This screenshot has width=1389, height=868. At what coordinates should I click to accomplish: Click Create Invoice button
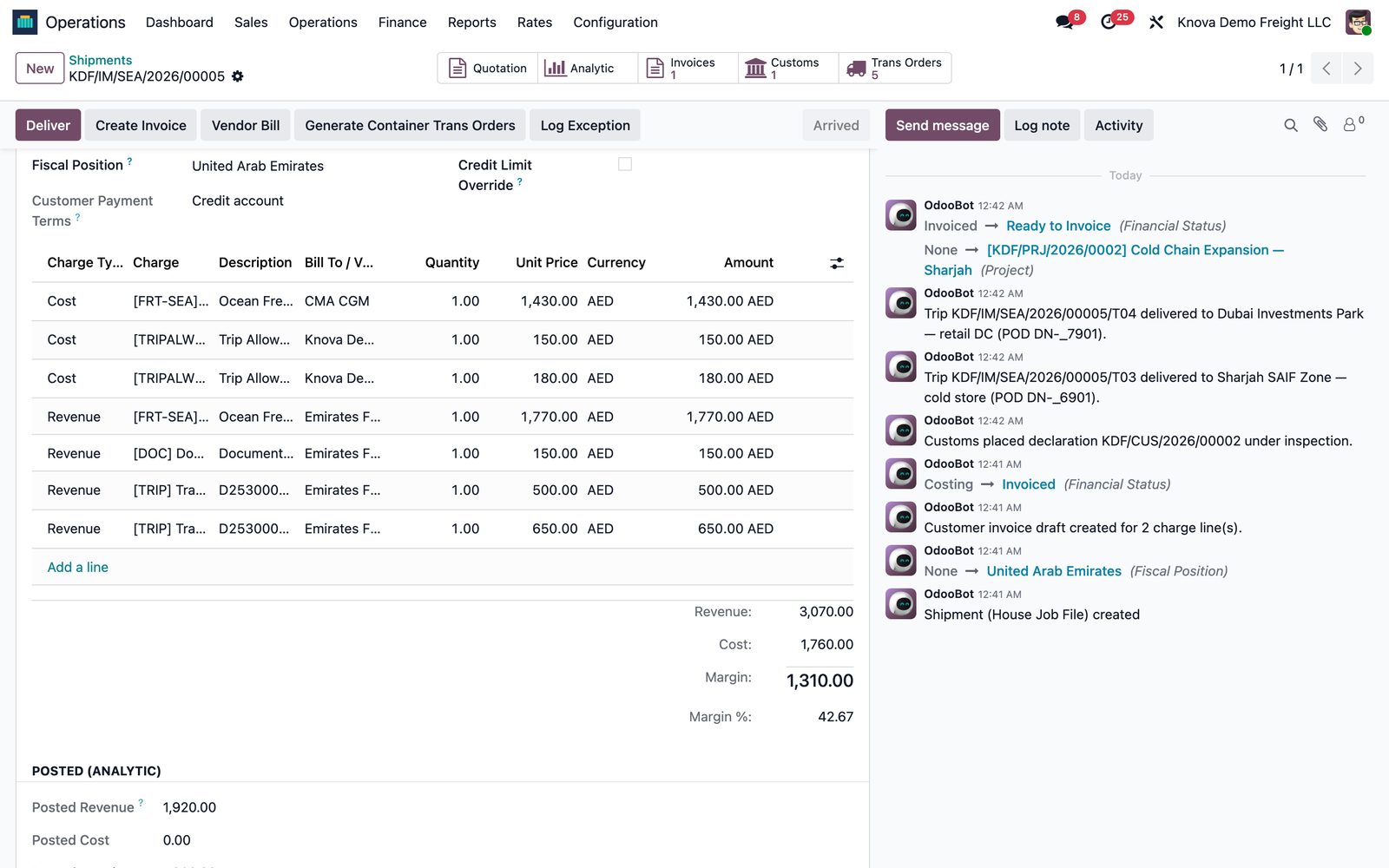coord(141,125)
